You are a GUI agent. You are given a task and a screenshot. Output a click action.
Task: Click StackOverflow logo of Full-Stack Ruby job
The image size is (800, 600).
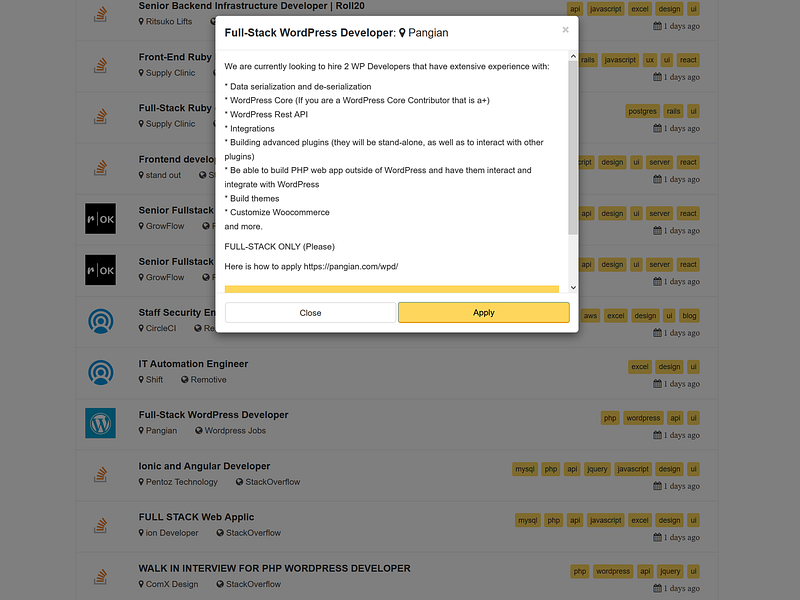(101, 117)
